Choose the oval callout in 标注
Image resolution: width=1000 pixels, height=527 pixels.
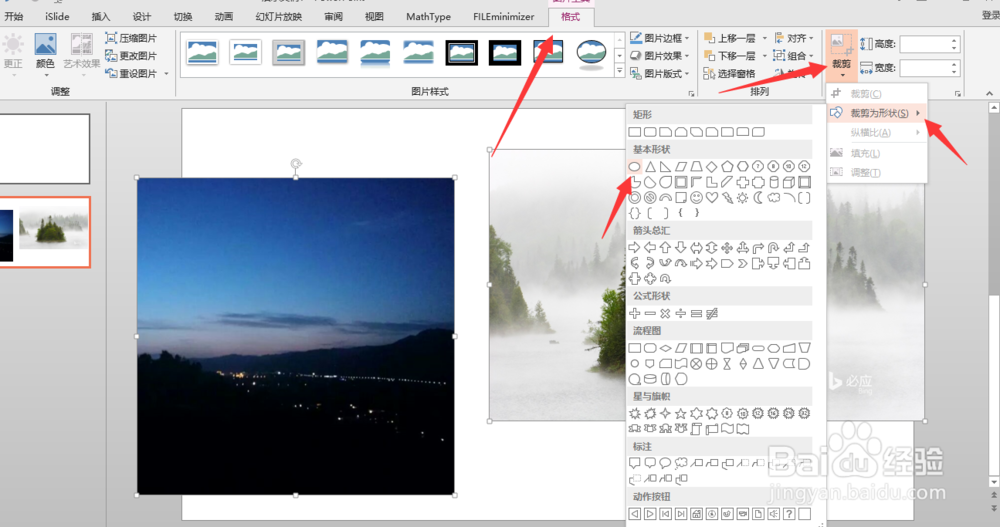665,463
